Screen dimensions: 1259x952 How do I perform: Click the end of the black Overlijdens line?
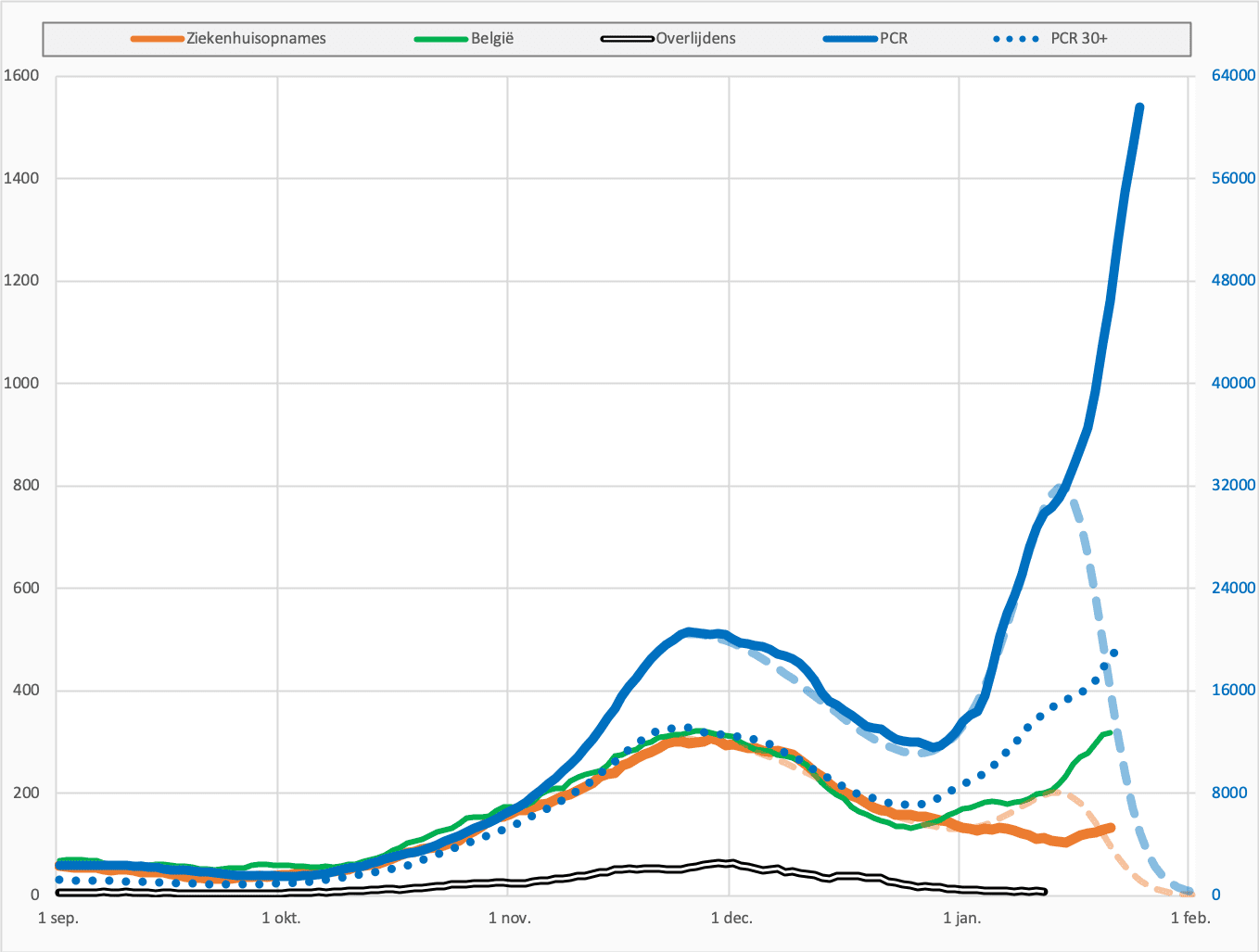[x=1045, y=892]
